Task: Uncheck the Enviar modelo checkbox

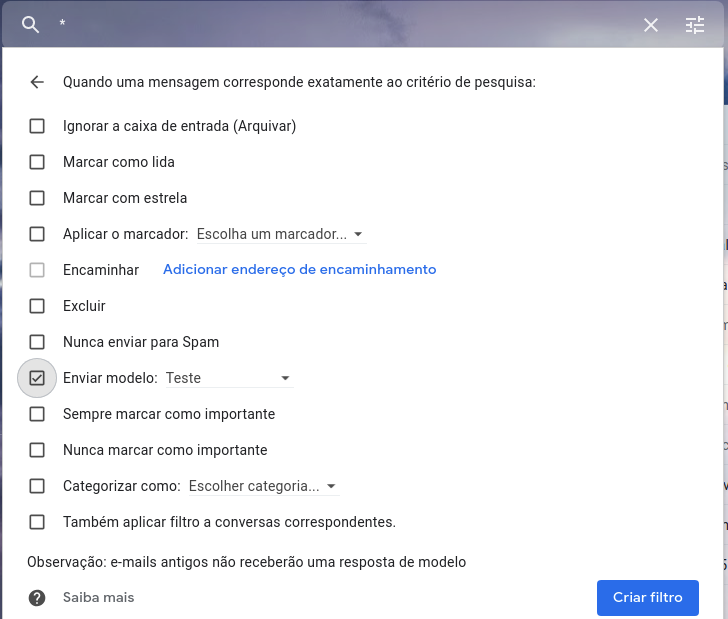Action: coord(37,378)
